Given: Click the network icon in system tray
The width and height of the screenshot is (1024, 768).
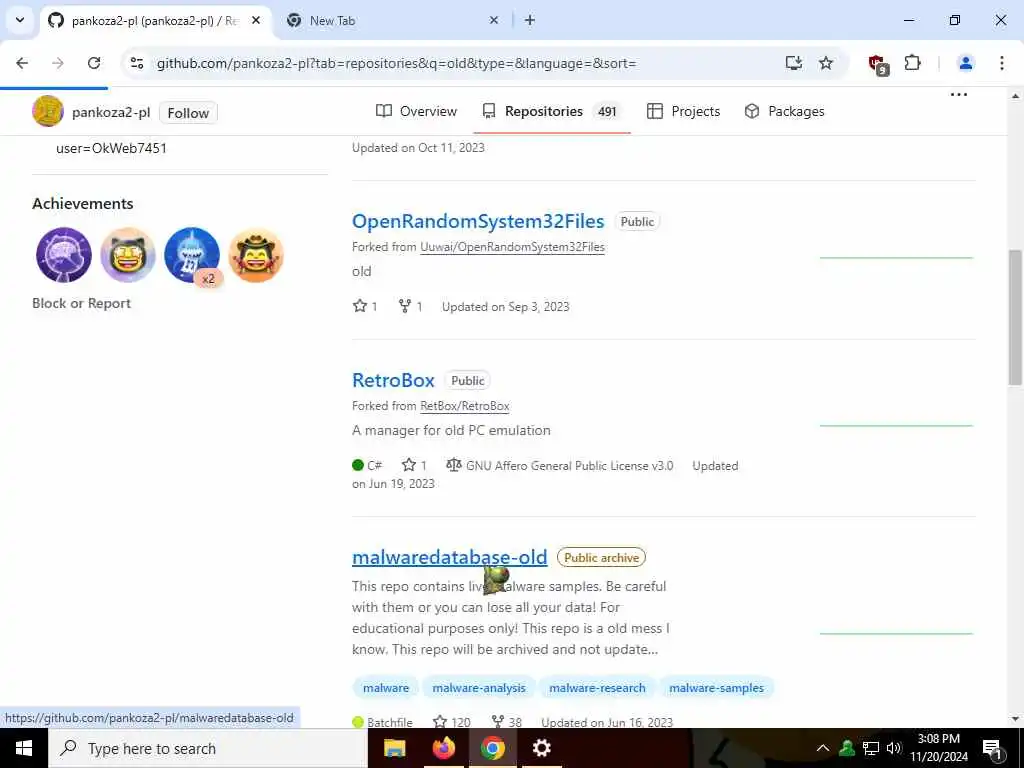Looking at the screenshot, I should click(x=871, y=748).
